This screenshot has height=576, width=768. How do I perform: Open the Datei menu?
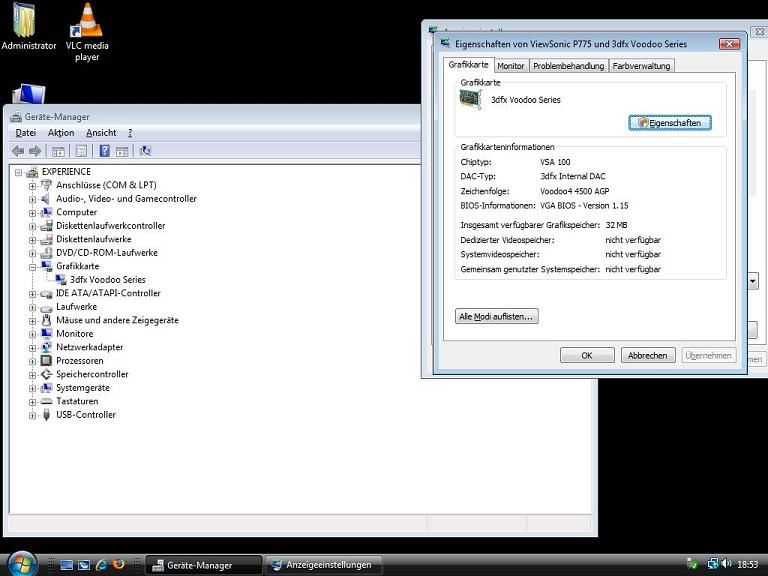(26, 133)
